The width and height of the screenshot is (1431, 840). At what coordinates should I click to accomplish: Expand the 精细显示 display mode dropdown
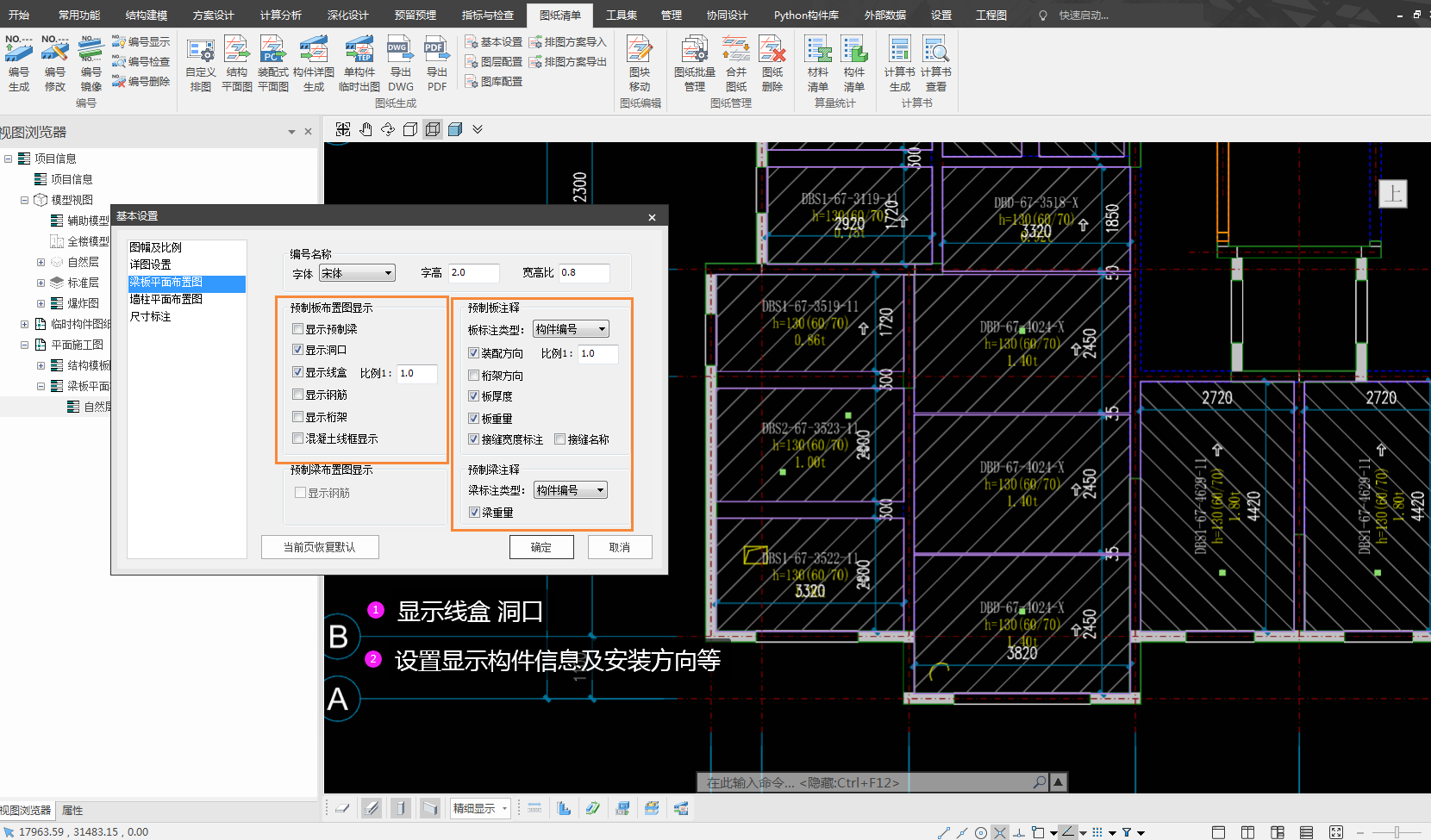(x=504, y=808)
